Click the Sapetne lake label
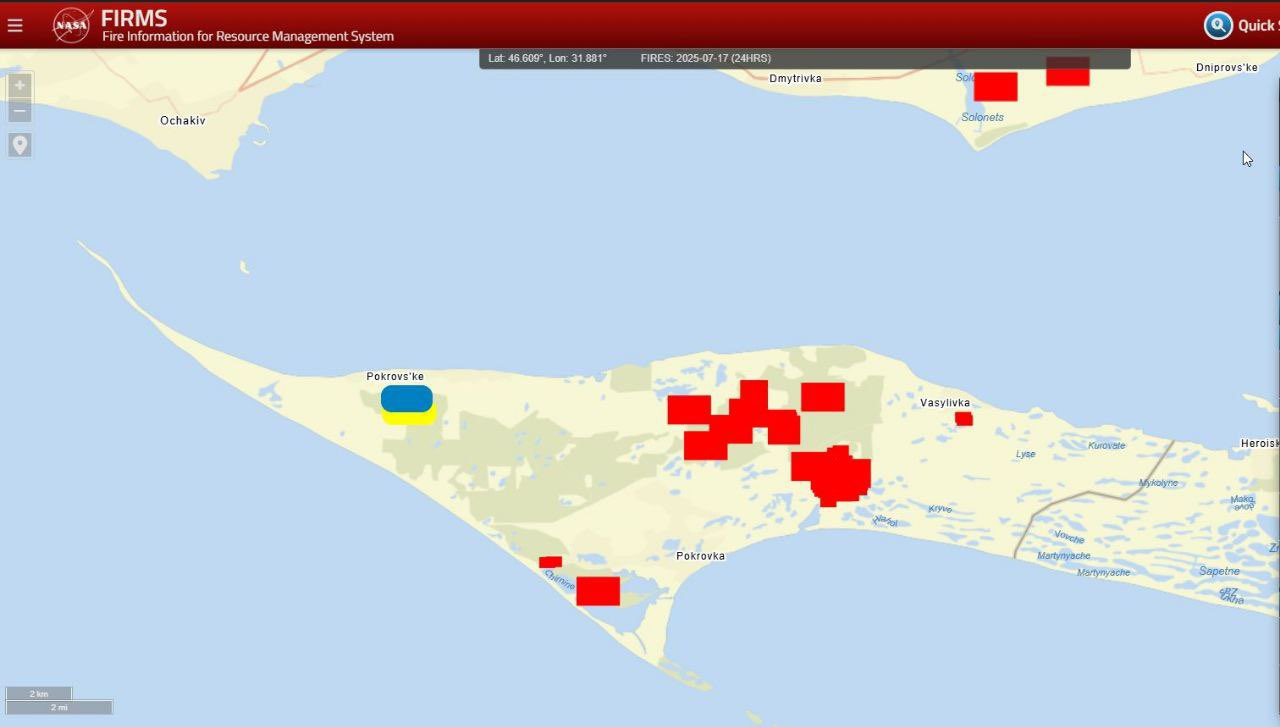This screenshot has width=1280, height=727. pos(1219,571)
